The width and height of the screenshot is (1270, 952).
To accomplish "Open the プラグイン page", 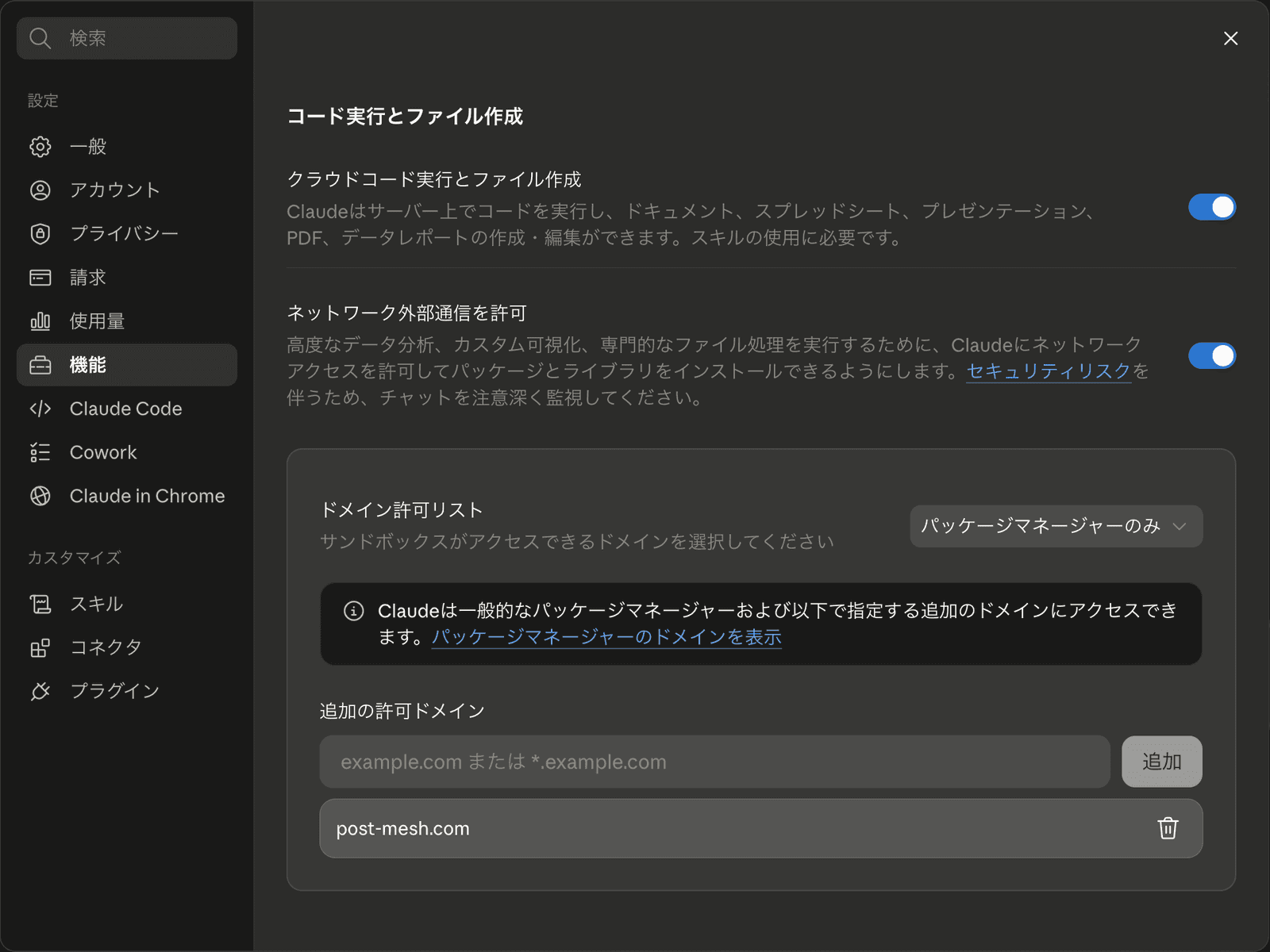I will [x=127, y=691].
